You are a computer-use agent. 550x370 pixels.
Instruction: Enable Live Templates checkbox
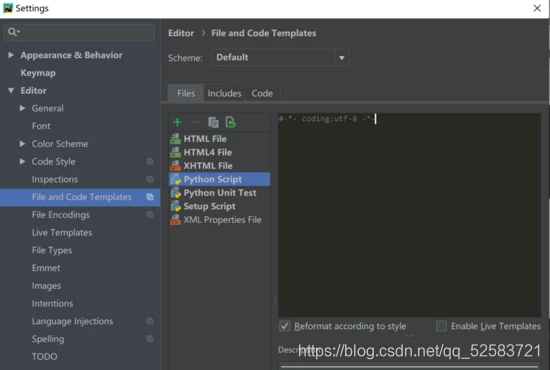coord(441,326)
